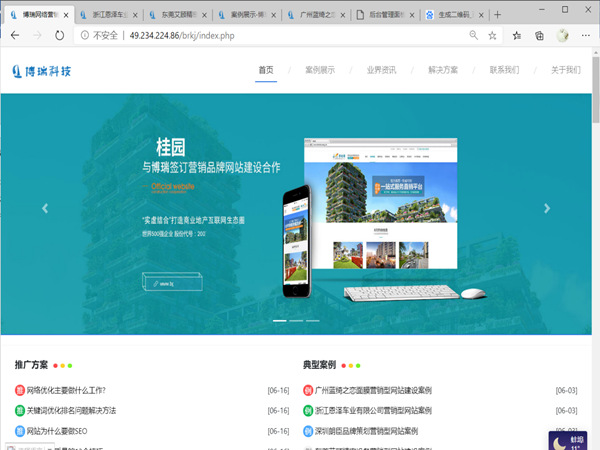Select the 案例展示 navigation item

pos(320,71)
